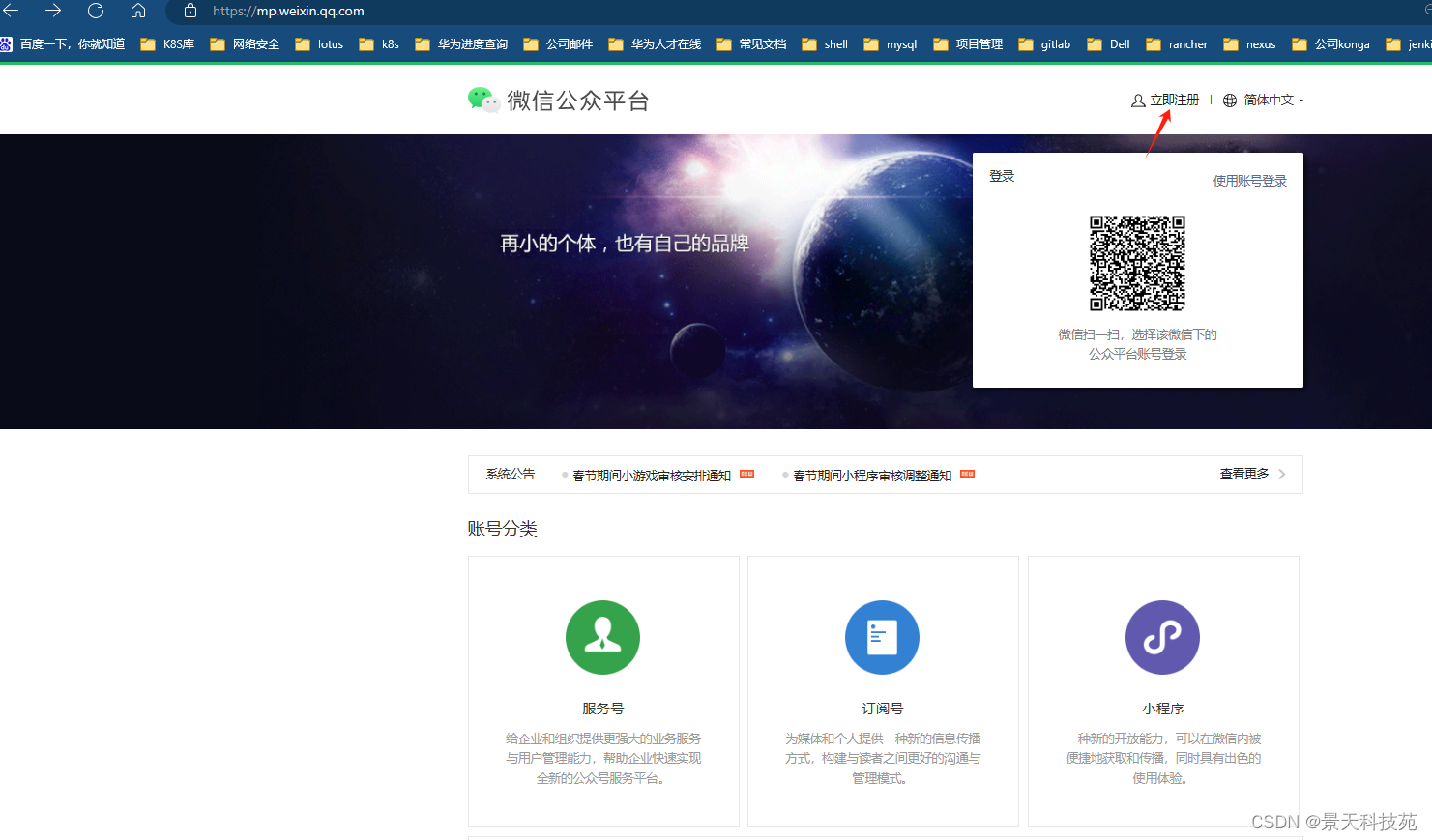Open the Dell bookmark folder
This screenshot has width=1432, height=840.
coord(1108,44)
